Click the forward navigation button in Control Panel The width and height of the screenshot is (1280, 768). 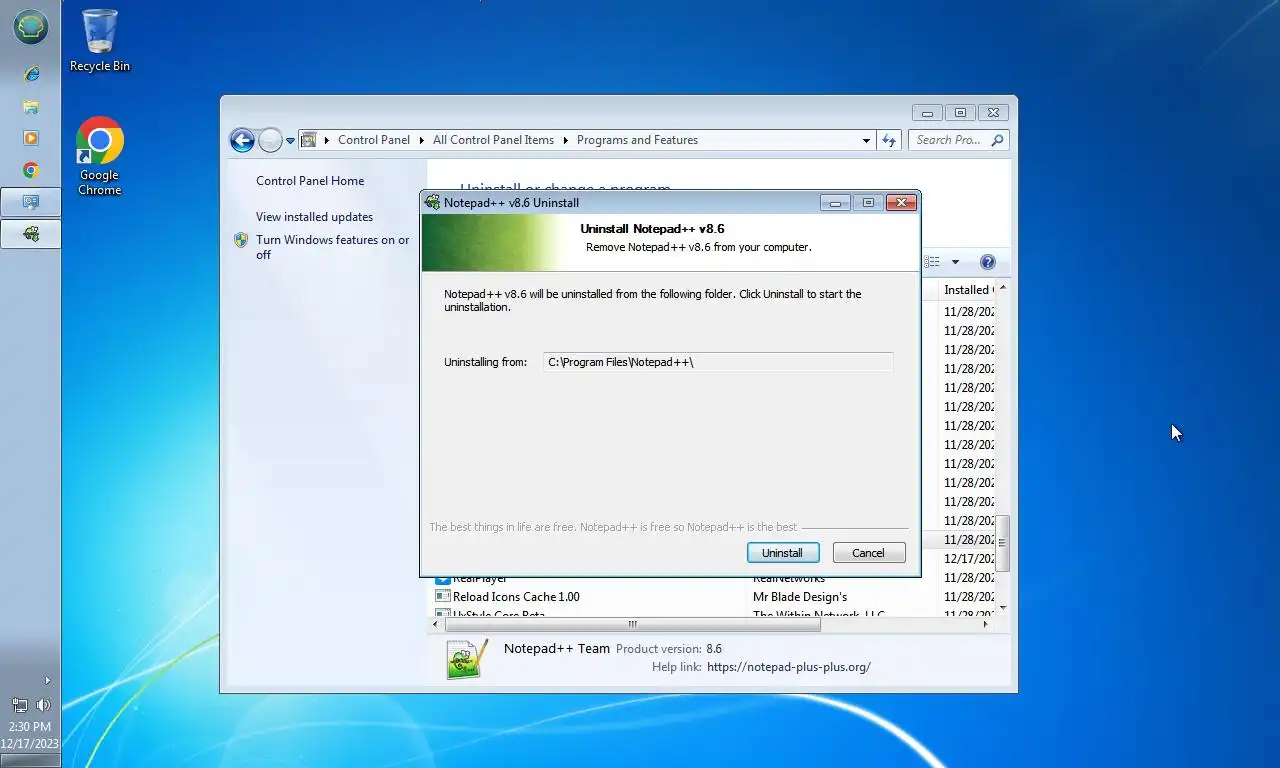tap(270, 140)
